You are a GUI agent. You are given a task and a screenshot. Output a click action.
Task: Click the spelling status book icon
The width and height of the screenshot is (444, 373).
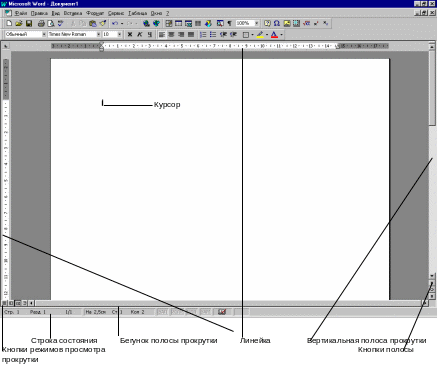click(222, 312)
